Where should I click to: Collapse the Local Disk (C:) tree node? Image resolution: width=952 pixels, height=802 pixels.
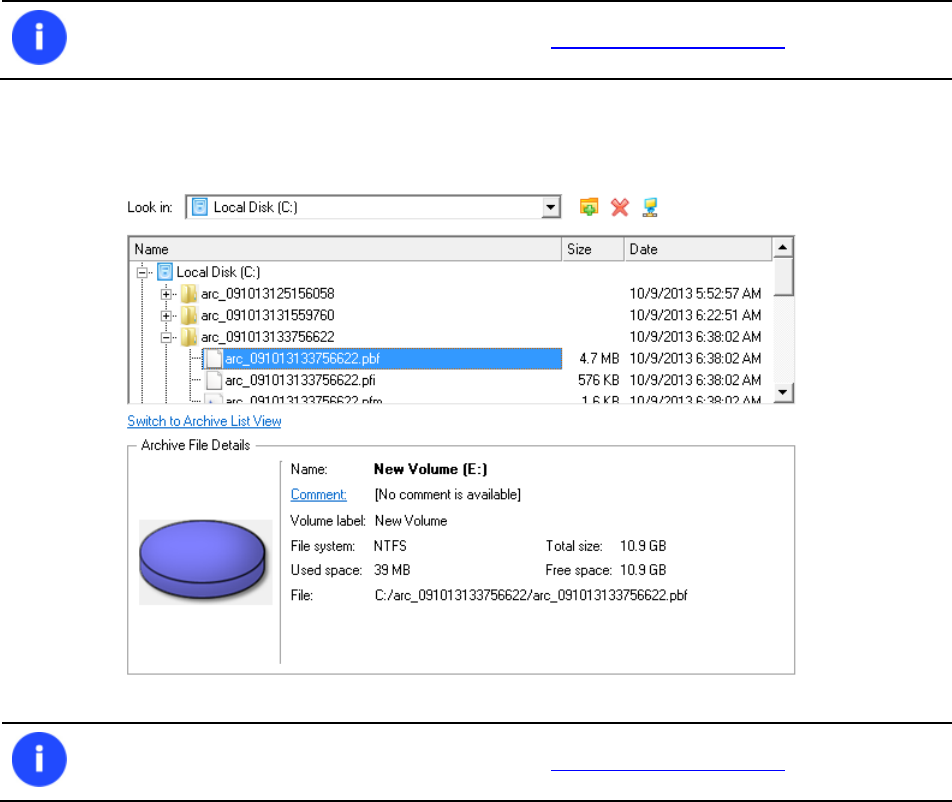click(x=142, y=272)
